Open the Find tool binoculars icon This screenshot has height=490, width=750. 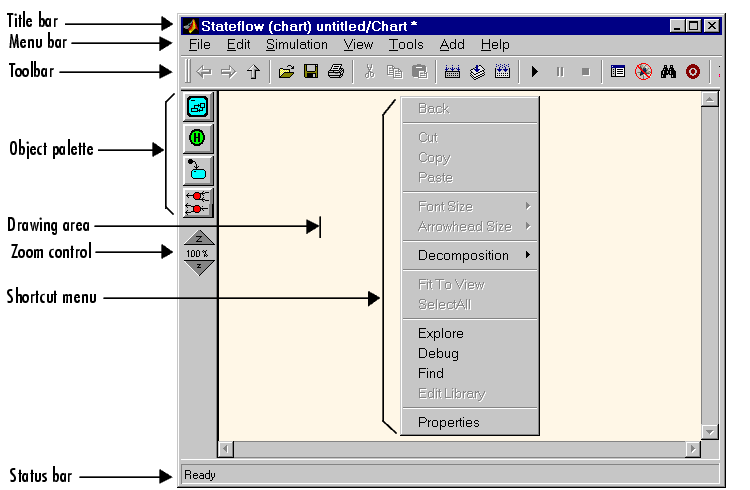tap(669, 72)
